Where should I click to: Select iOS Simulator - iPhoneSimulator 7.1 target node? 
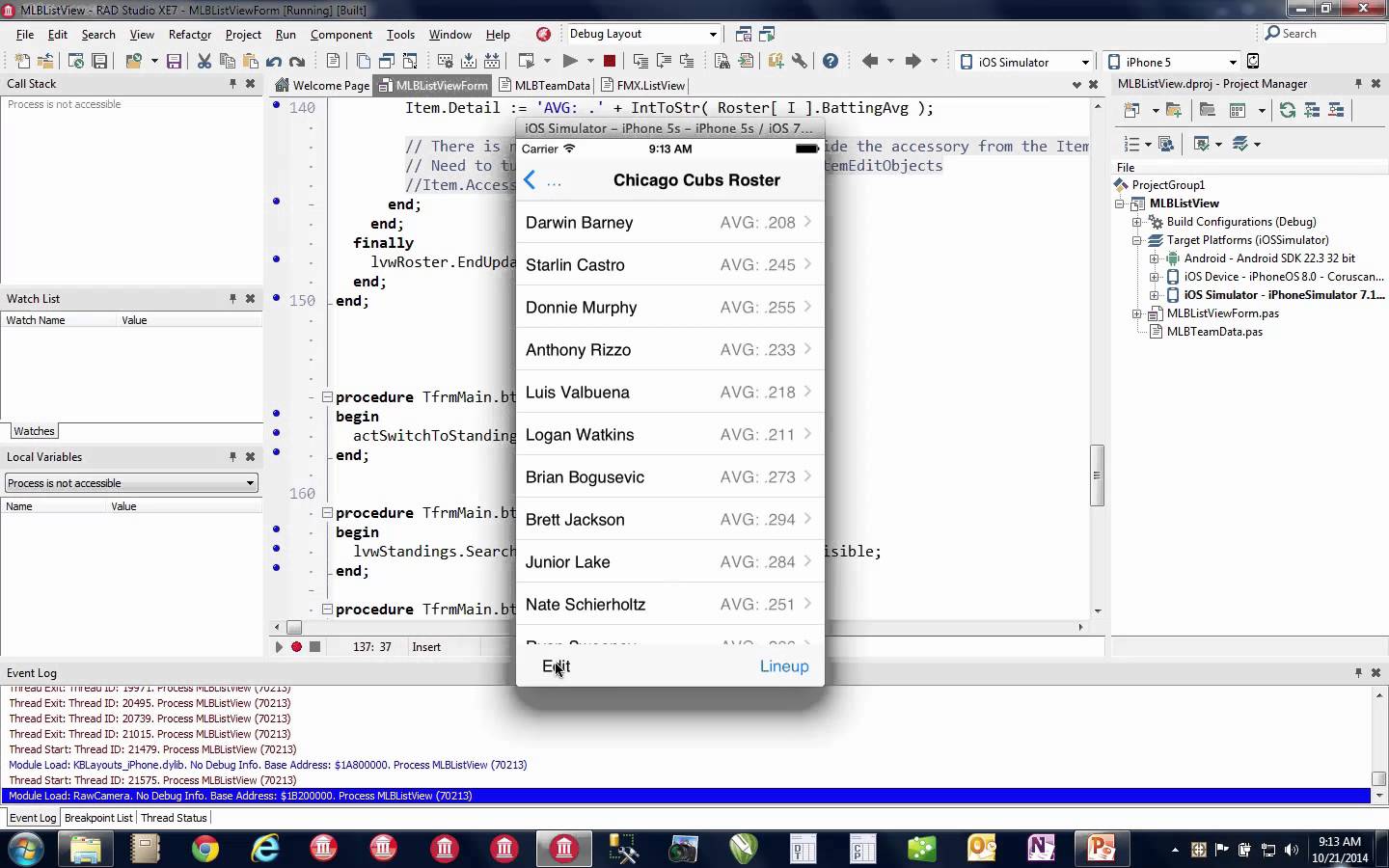1284,295
